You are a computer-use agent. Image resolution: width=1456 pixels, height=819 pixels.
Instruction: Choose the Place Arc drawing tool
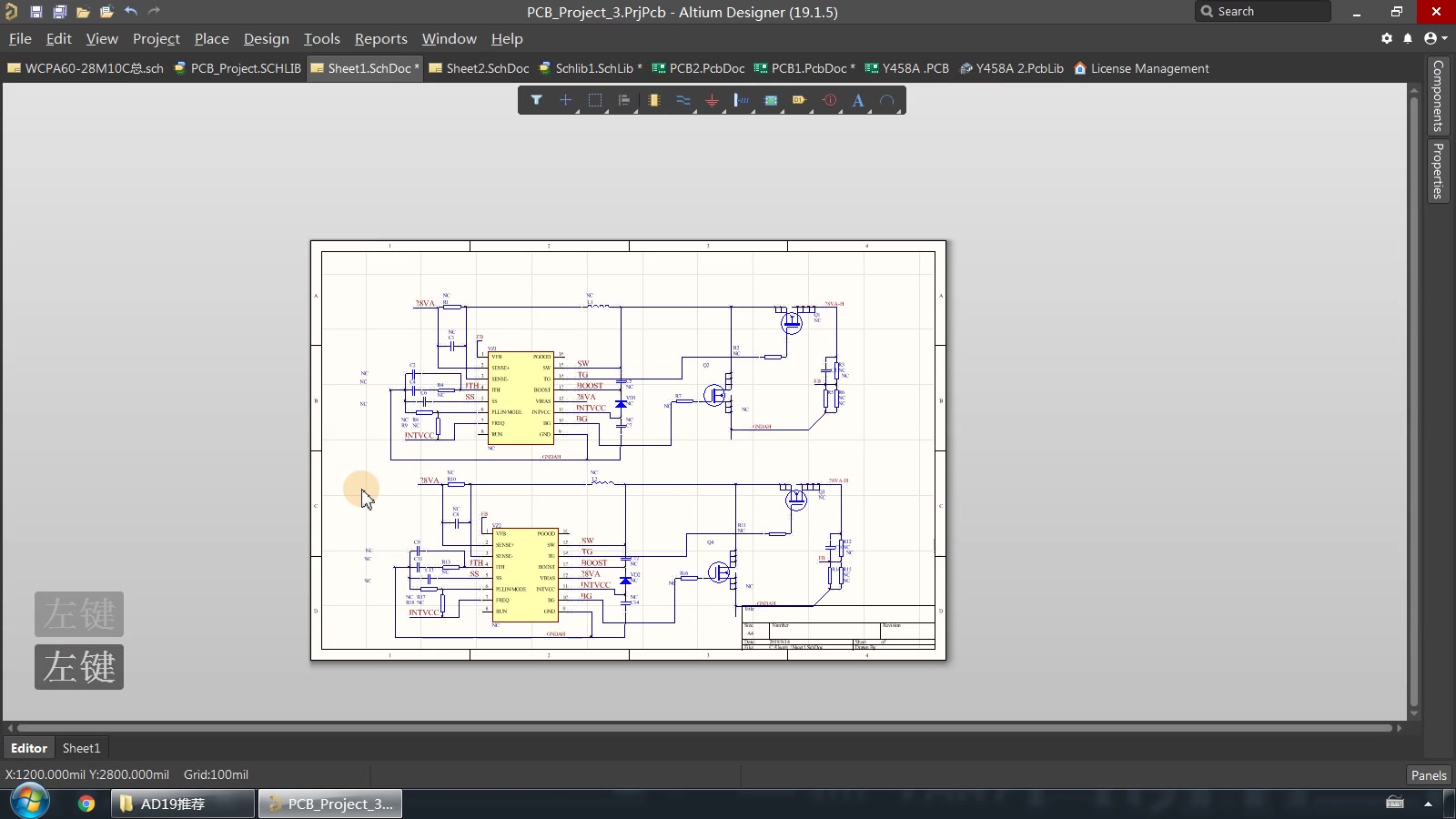[887, 100]
